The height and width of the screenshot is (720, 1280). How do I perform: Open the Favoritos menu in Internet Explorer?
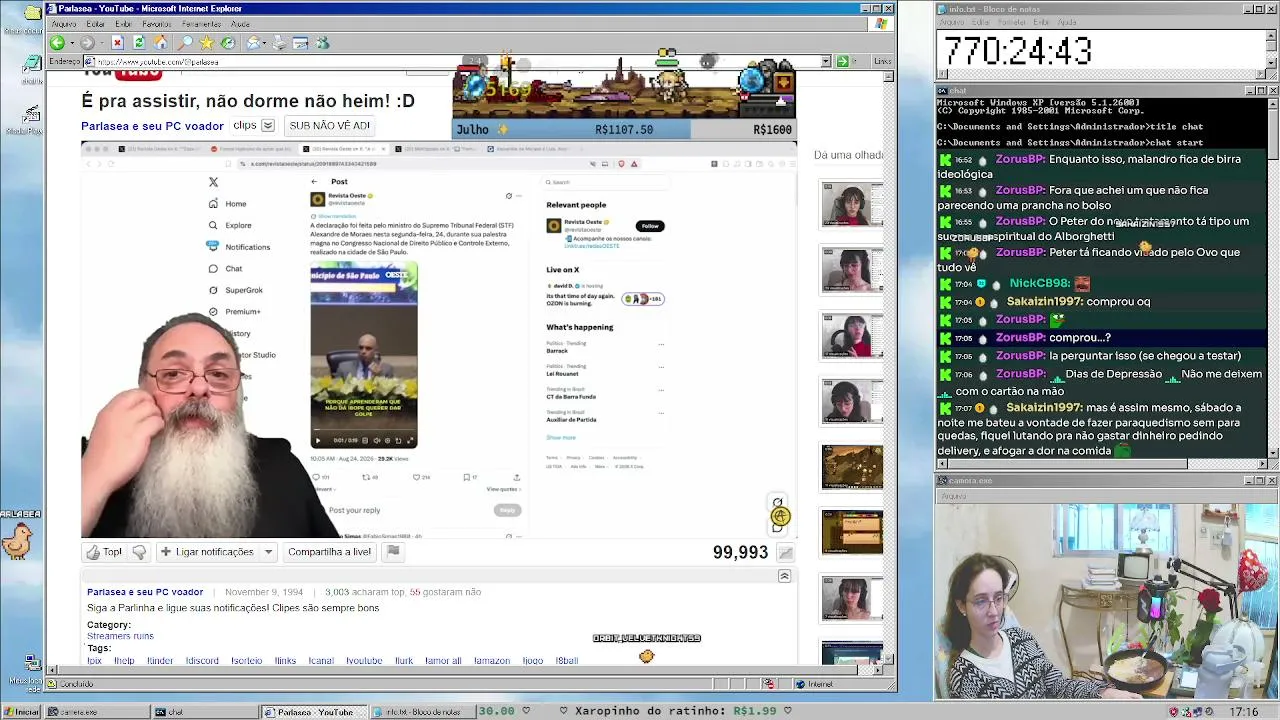(x=157, y=24)
